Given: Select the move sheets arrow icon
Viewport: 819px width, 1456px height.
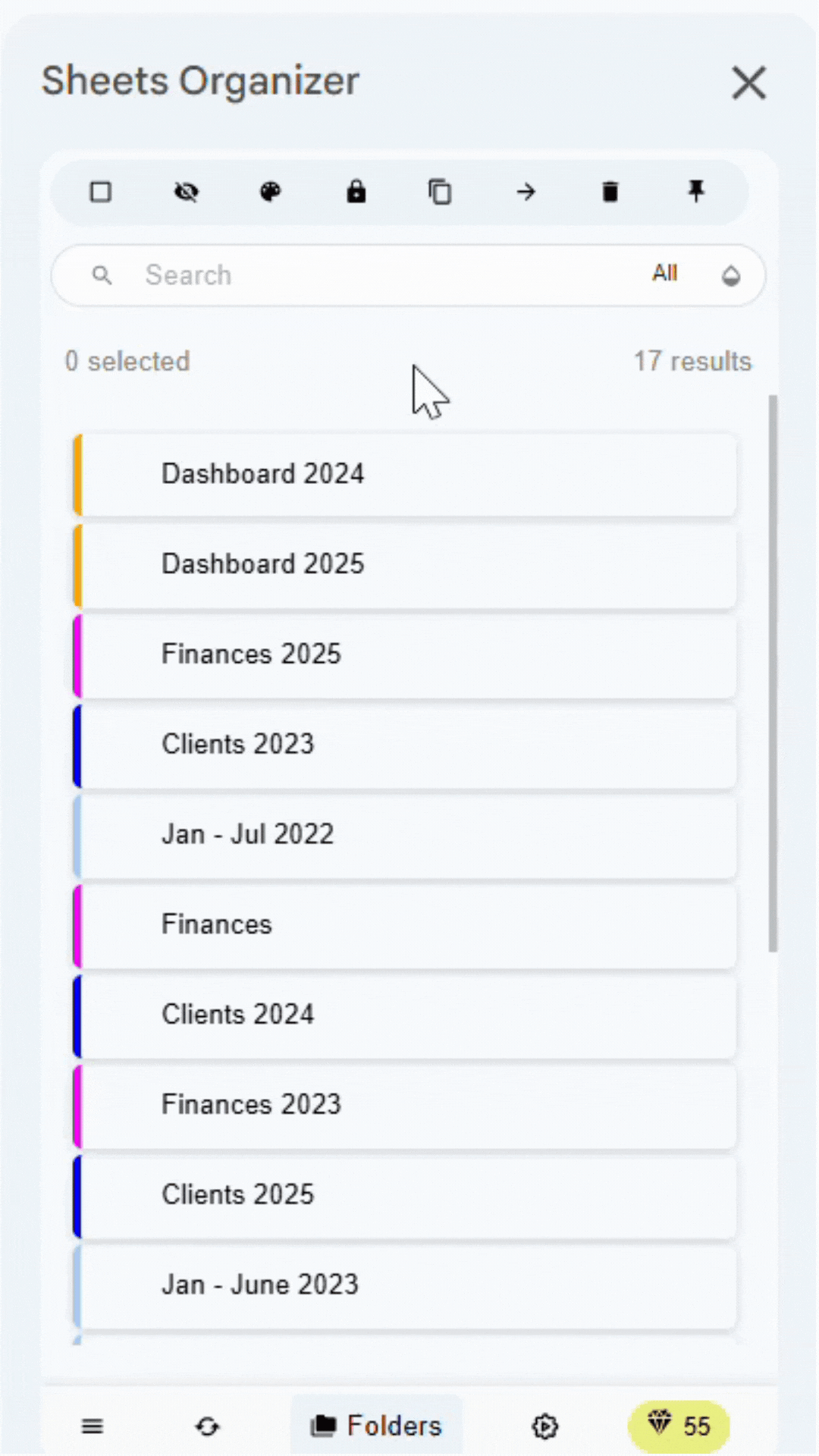Looking at the screenshot, I should point(526,192).
